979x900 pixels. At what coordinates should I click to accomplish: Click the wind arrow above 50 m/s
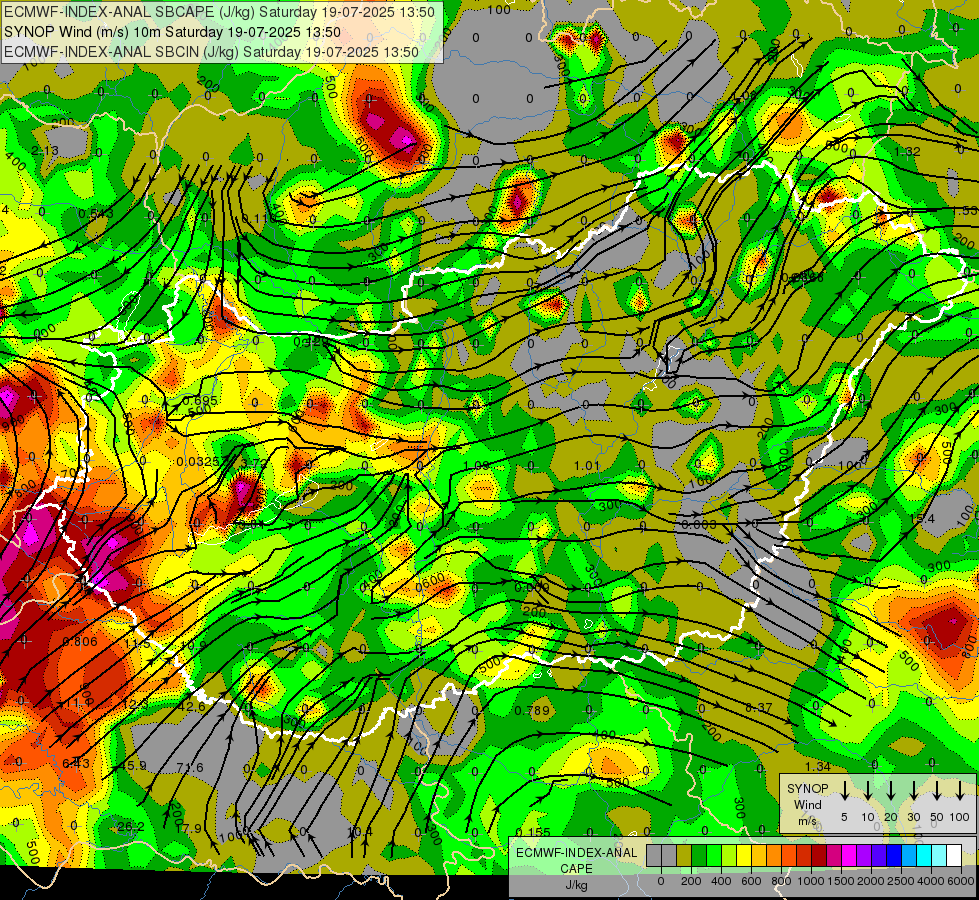pos(937,791)
